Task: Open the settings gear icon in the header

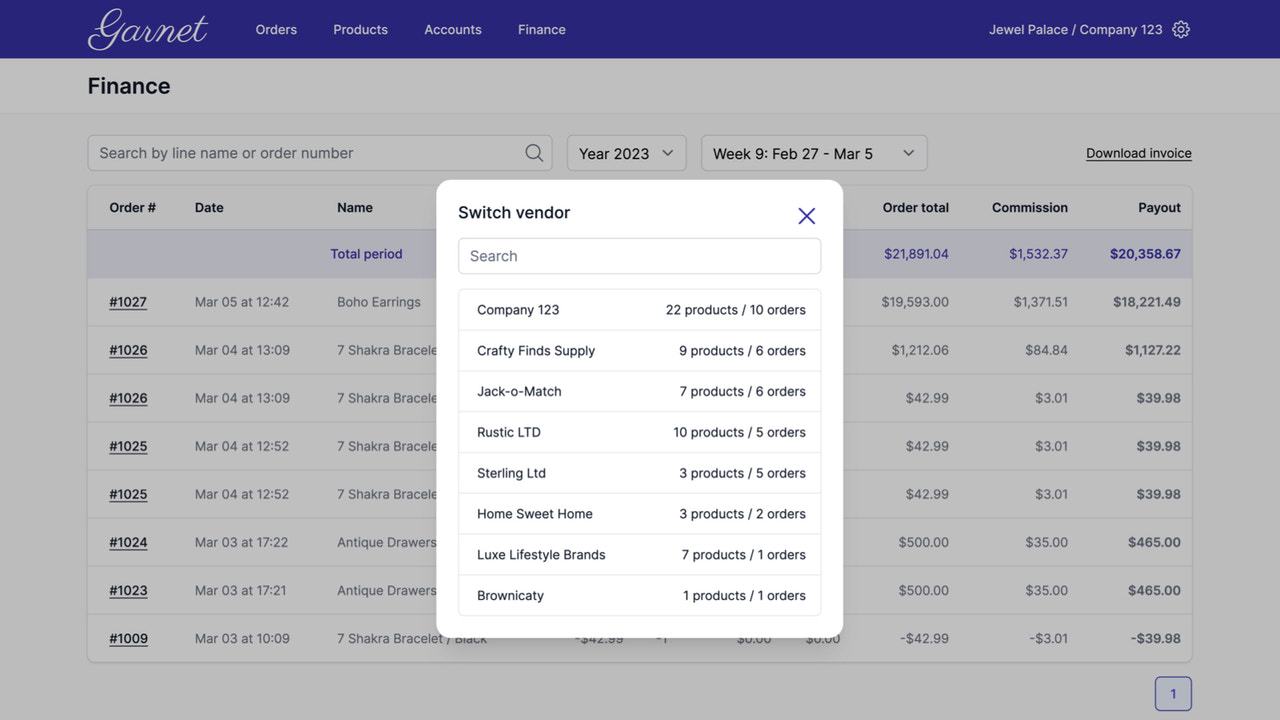Action: click(1181, 29)
